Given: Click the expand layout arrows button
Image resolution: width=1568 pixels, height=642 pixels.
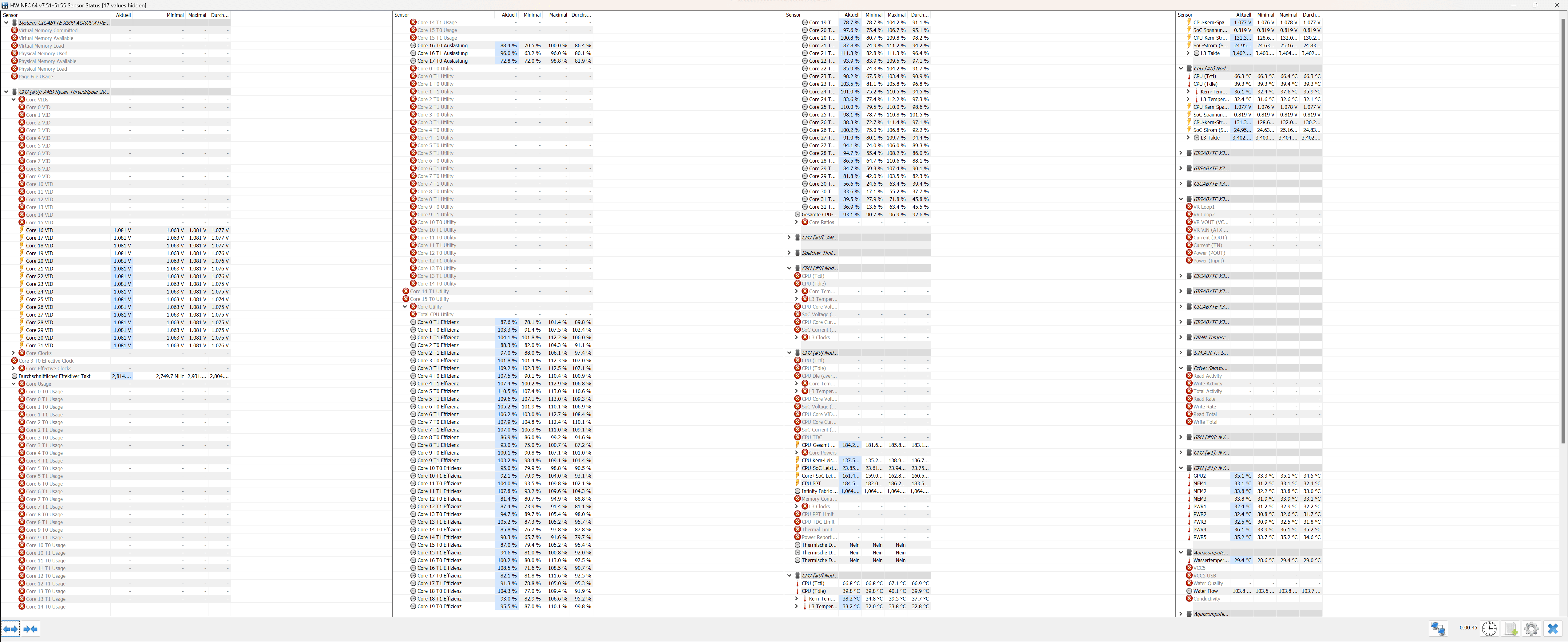Looking at the screenshot, I should click(11, 628).
